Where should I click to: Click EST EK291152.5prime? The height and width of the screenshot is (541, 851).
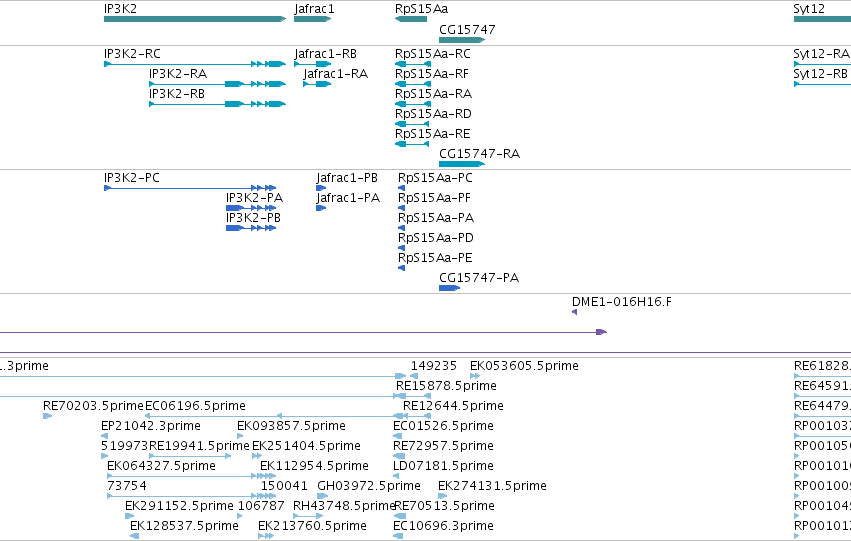[130, 517]
